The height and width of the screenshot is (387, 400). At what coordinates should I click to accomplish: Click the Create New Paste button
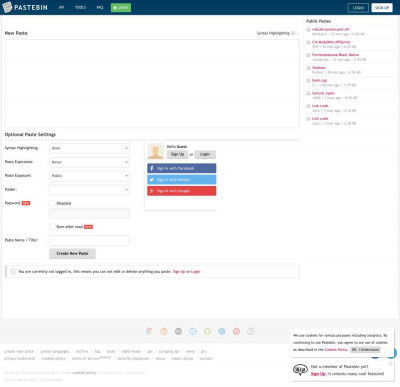[x=72, y=253]
